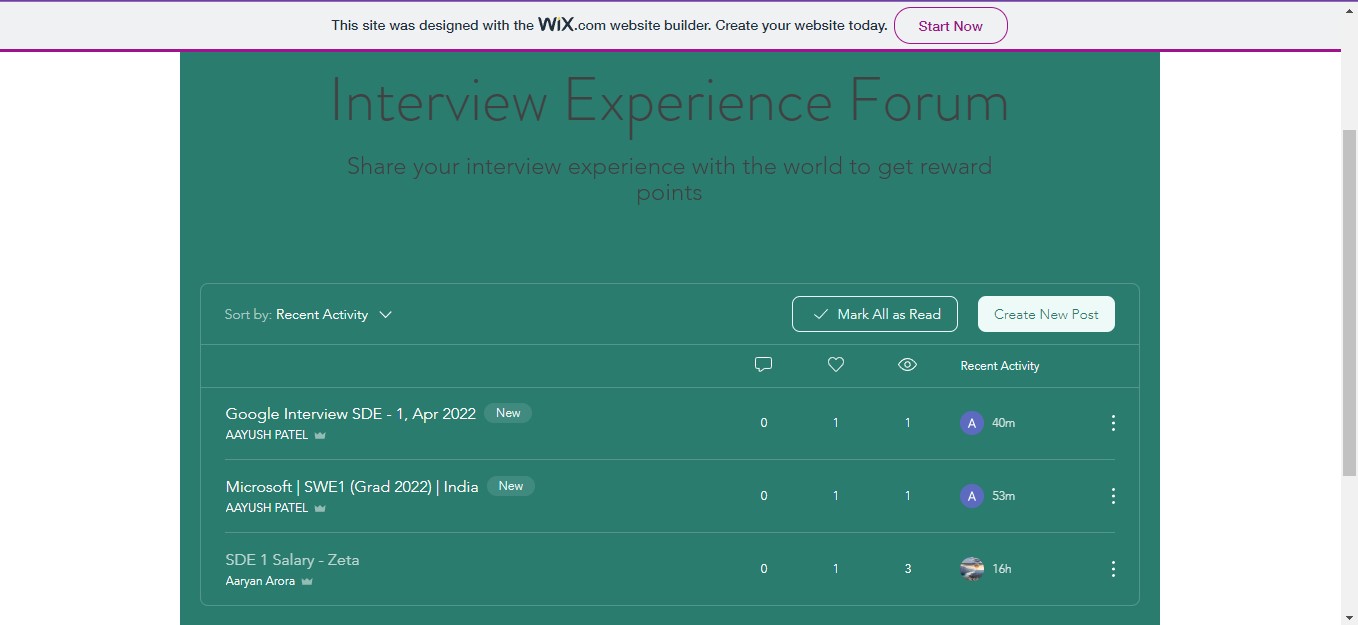This screenshot has width=1358, height=625.
Task: Click the avatar "A" in the Google Interview row
Action: pos(972,423)
